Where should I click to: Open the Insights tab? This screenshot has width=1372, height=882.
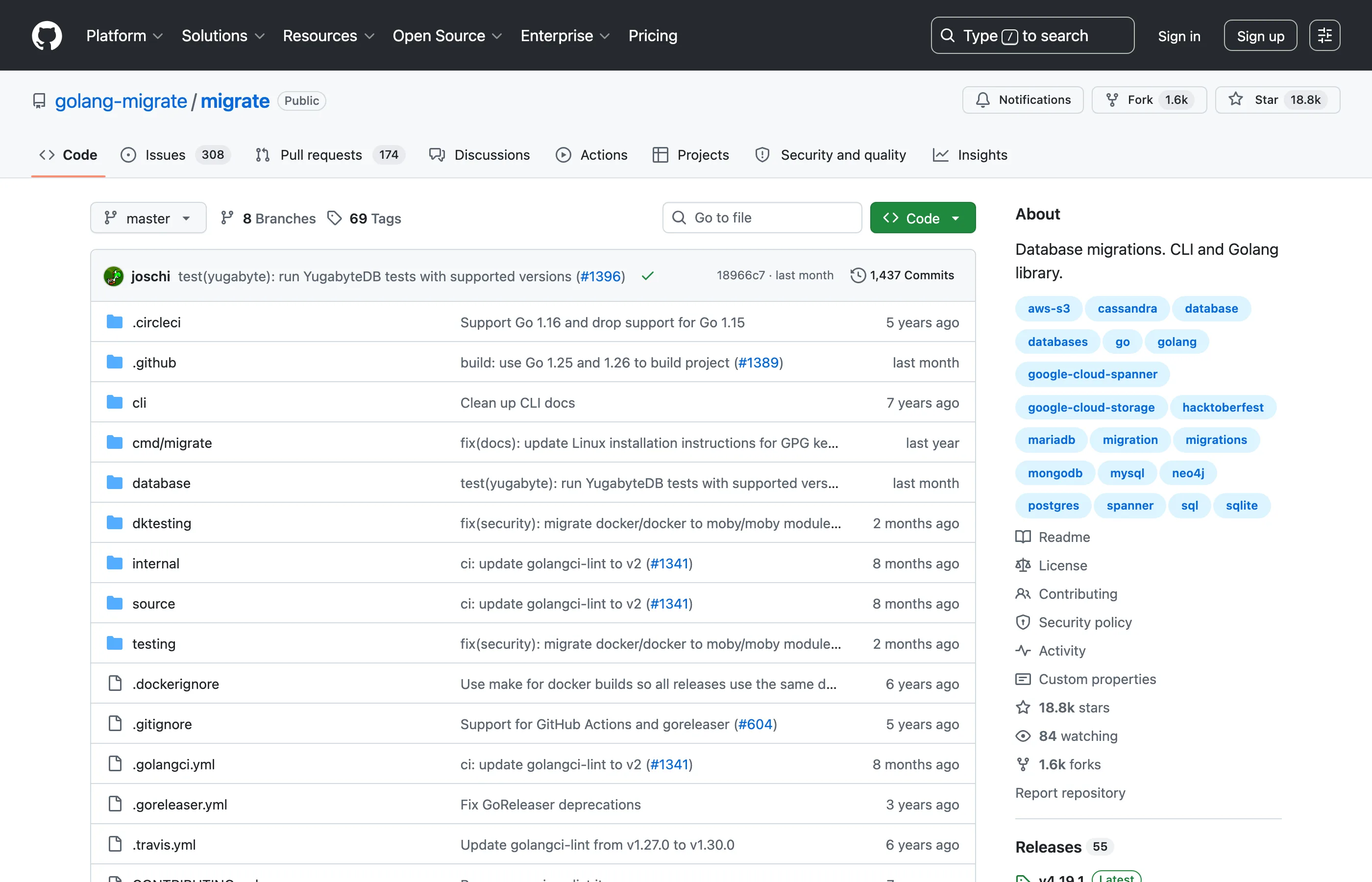pos(970,155)
